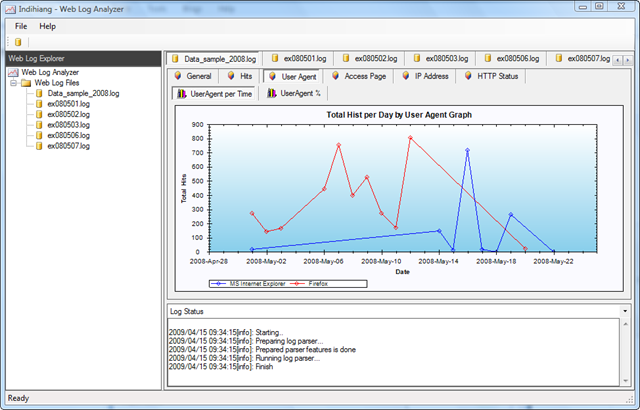The image size is (640, 410).
Task: Open the IP Address tab
Action: (x=426, y=76)
